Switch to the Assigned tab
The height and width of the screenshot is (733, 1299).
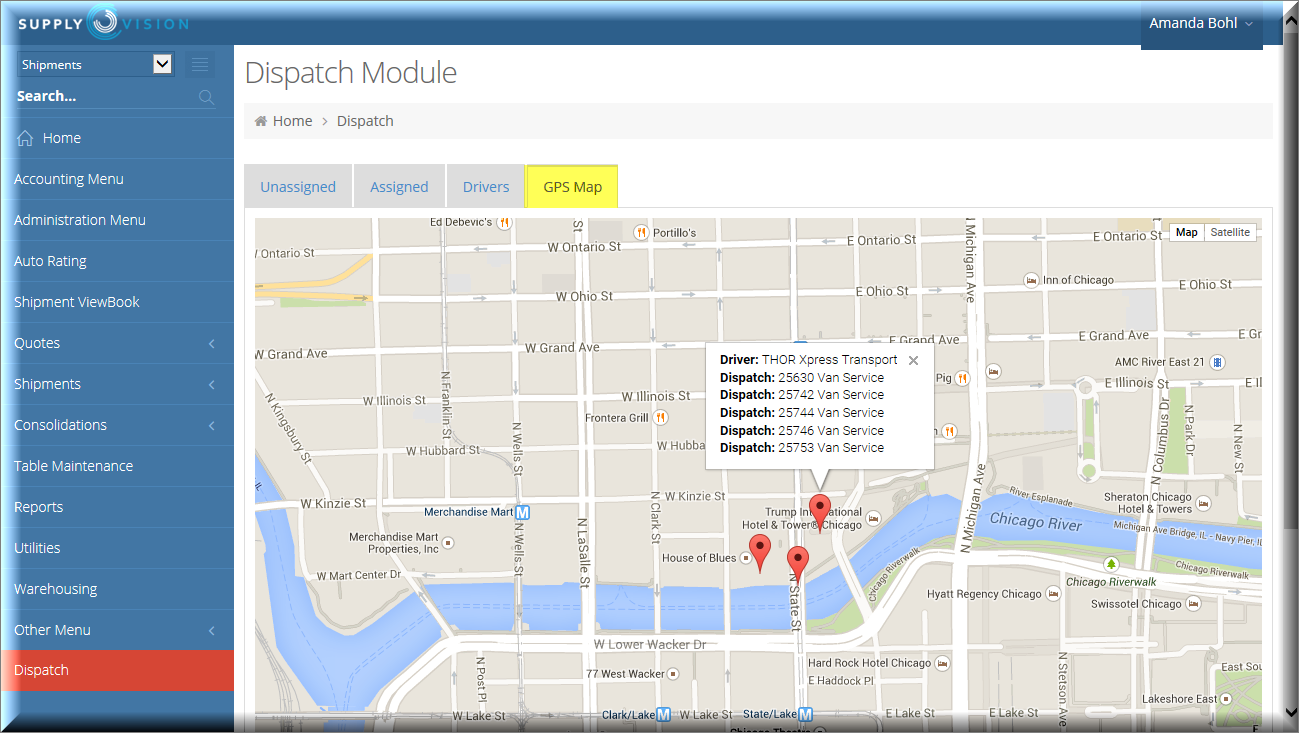(x=399, y=187)
